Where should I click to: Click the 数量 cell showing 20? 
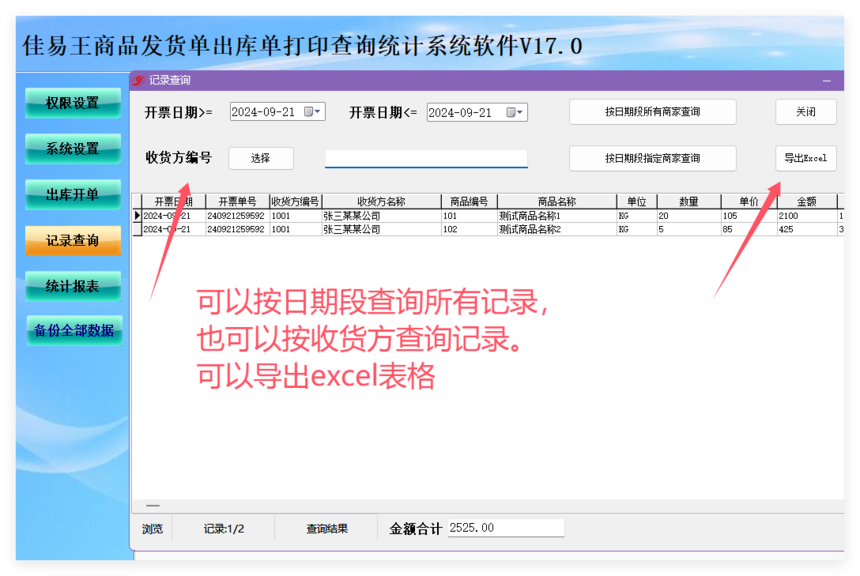click(x=689, y=216)
